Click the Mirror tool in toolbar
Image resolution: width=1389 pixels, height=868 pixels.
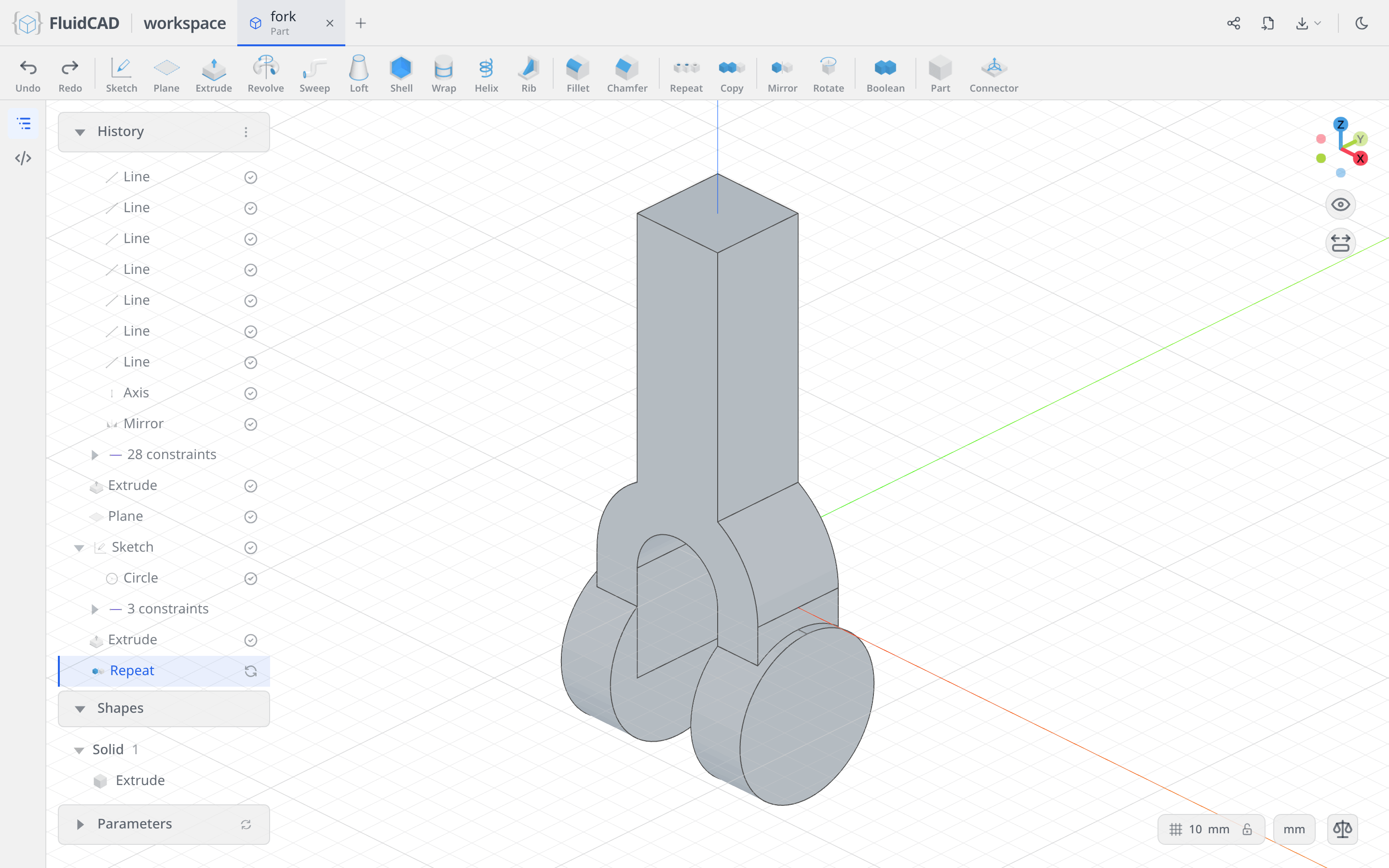pyautogui.click(x=782, y=75)
